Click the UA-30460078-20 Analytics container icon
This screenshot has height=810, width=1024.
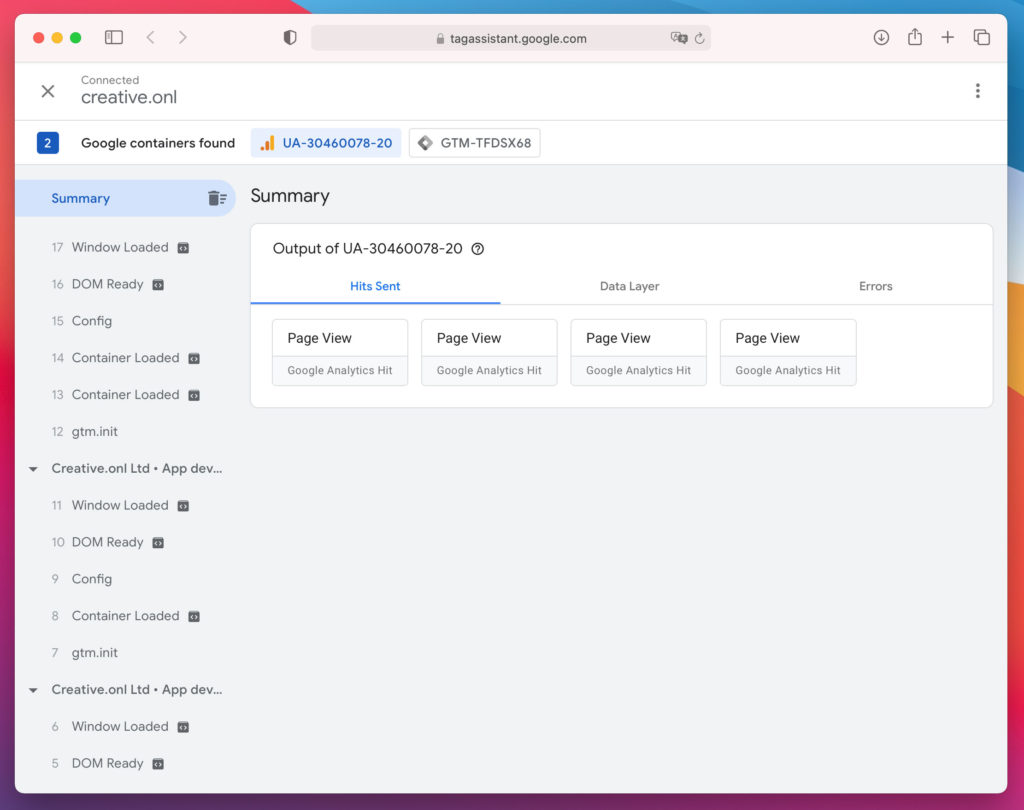(x=267, y=143)
